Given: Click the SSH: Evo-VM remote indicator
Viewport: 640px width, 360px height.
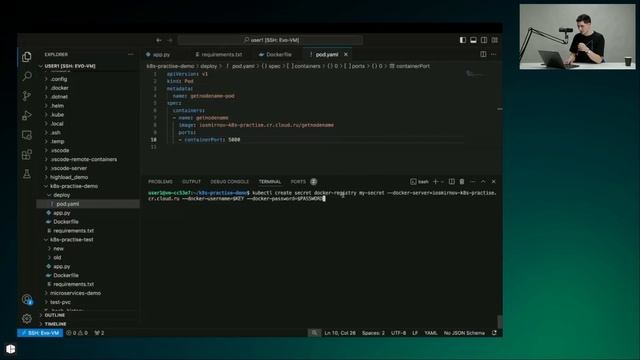Looking at the screenshot, I should (40, 333).
